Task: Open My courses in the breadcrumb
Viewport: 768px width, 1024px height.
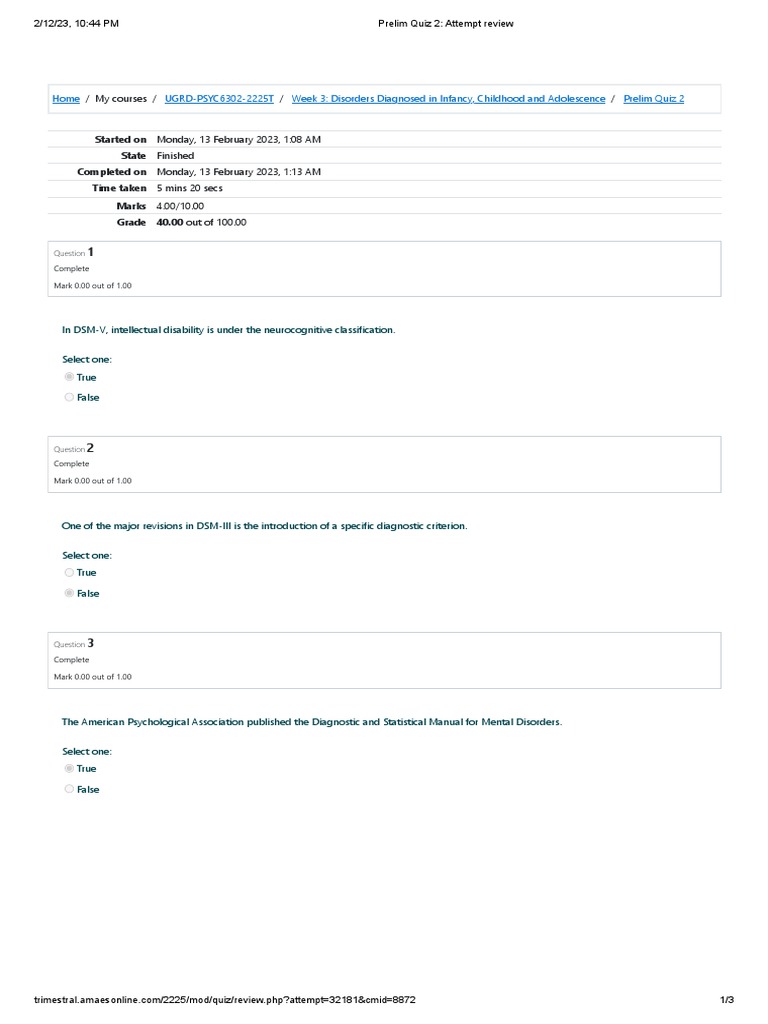Action: point(120,99)
